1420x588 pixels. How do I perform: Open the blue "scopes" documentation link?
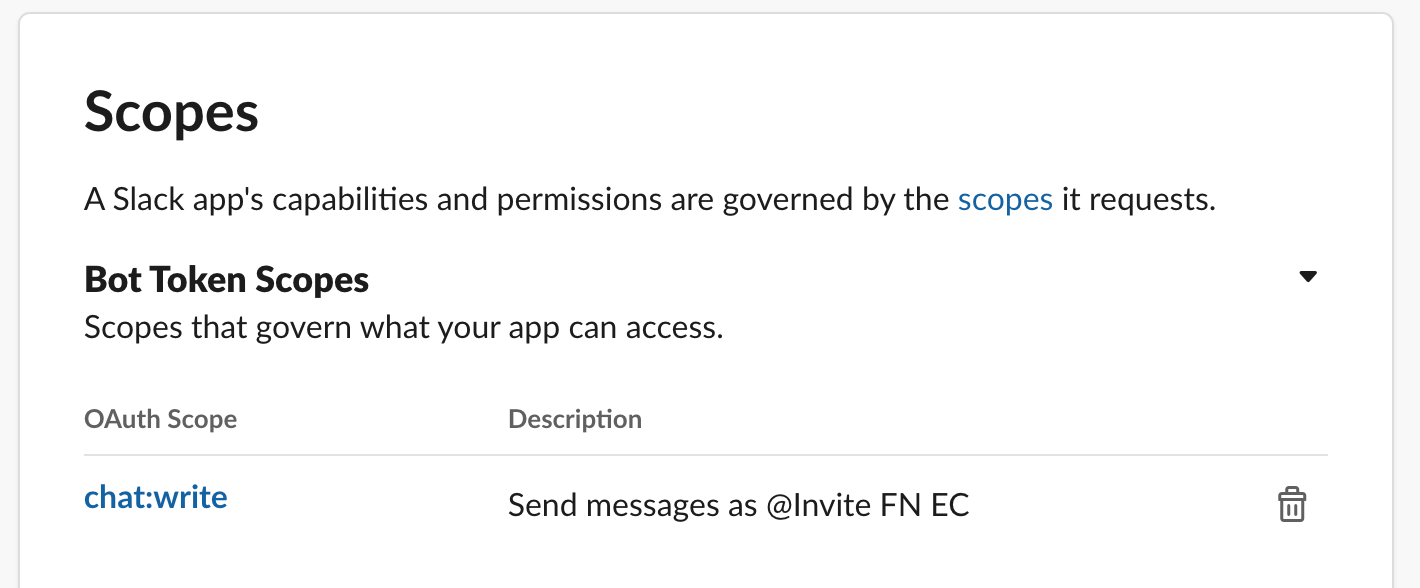point(1005,199)
